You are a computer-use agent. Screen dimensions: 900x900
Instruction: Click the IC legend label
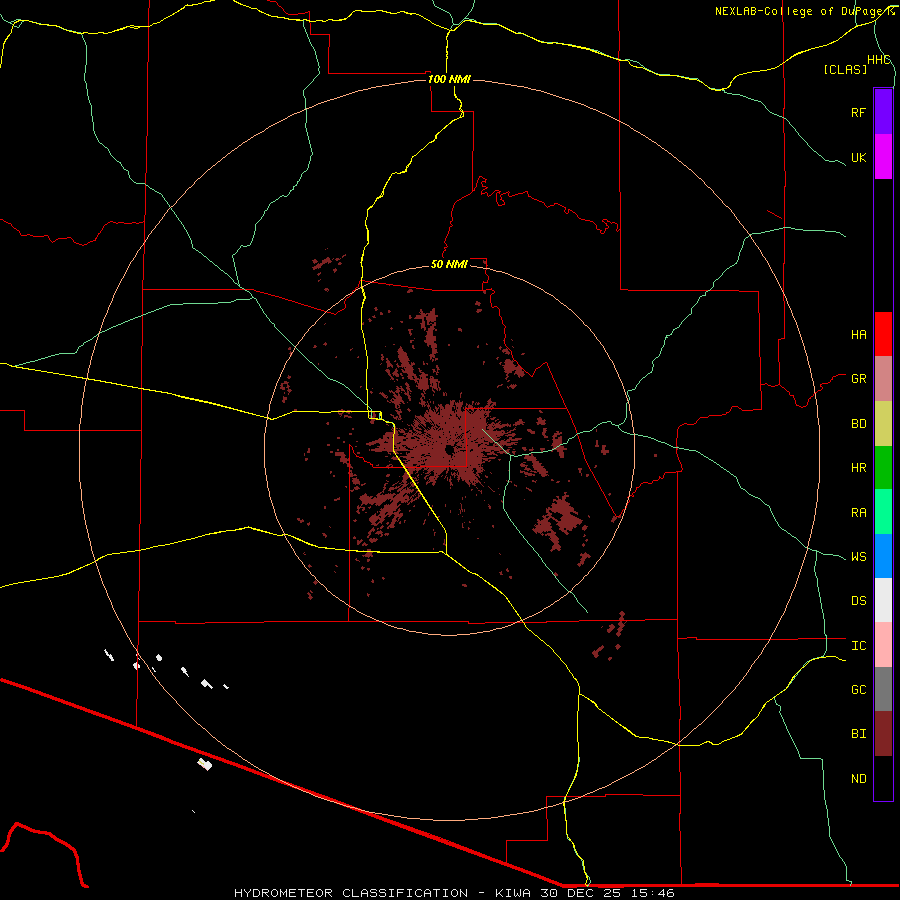[x=858, y=646]
